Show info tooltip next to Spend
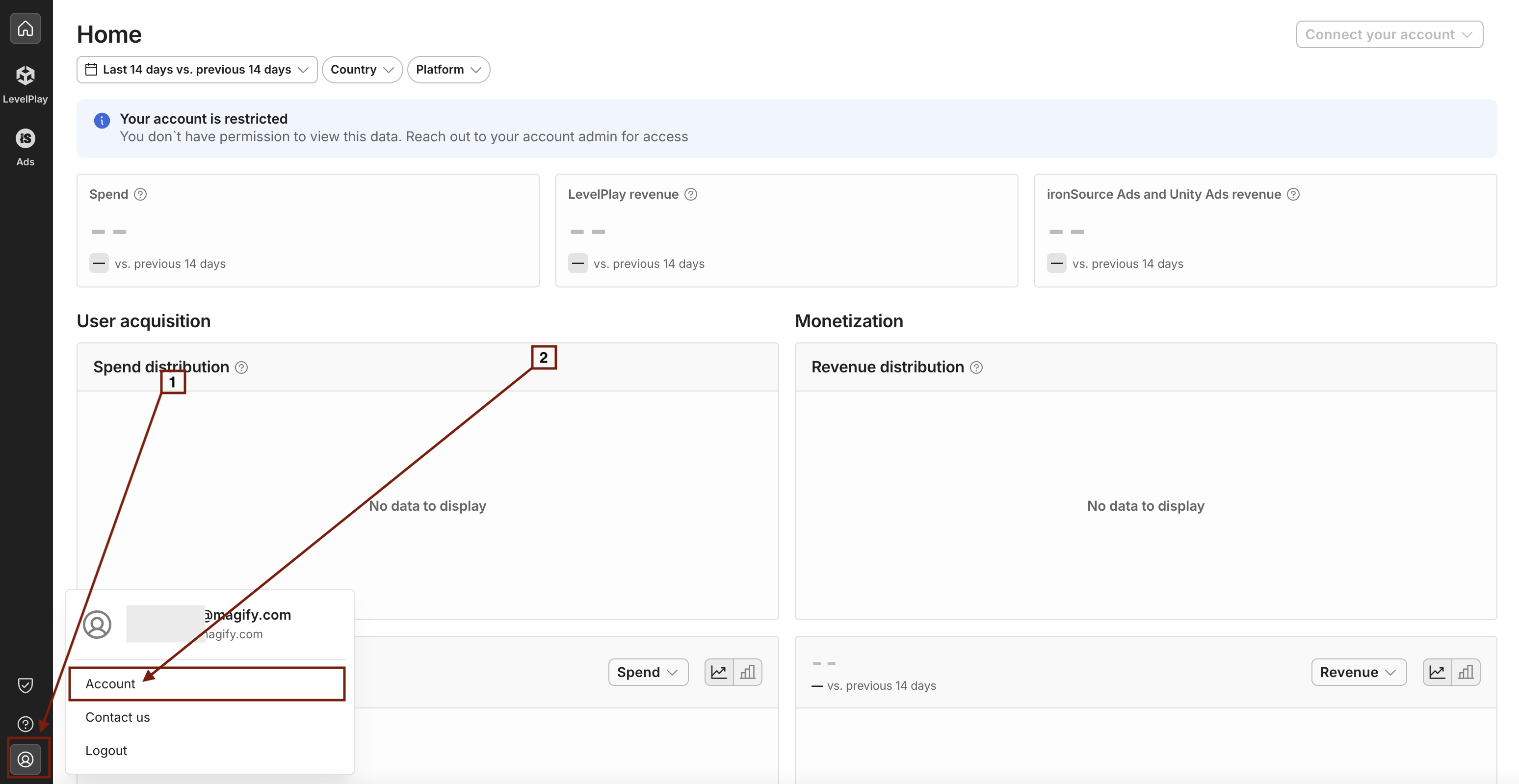Image resolution: width=1519 pixels, height=784 pixels. point(140,194)
